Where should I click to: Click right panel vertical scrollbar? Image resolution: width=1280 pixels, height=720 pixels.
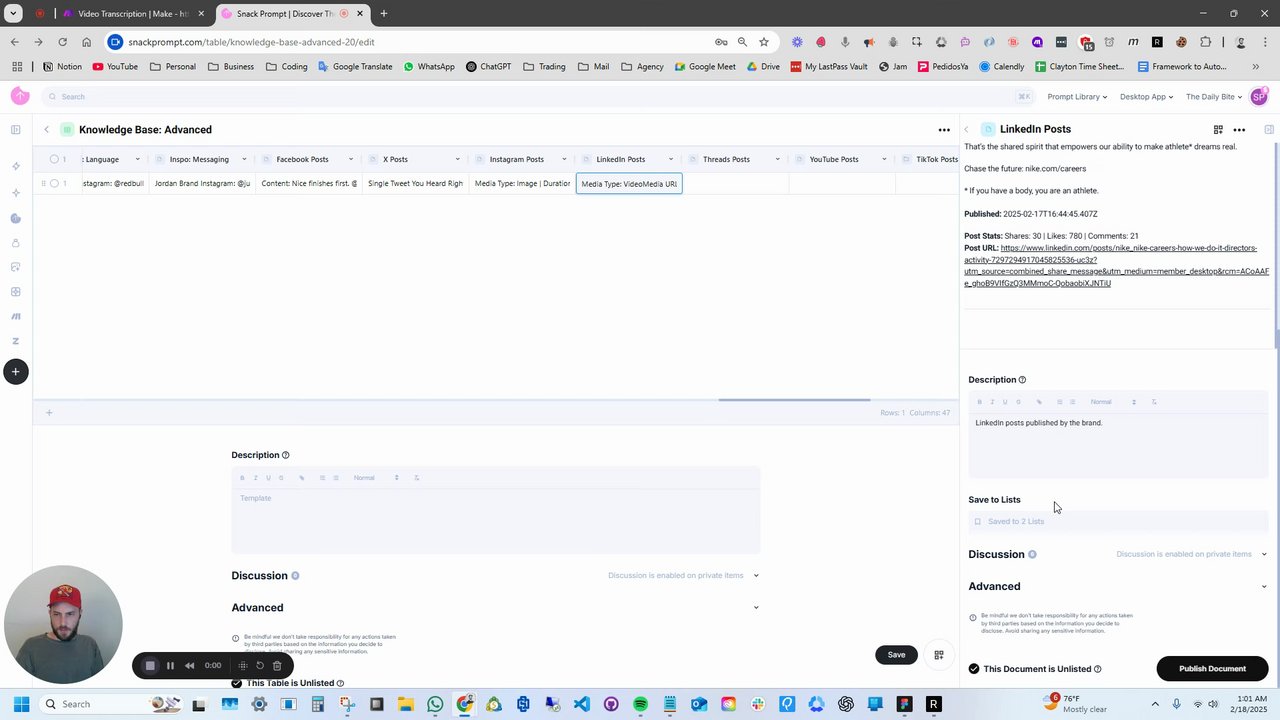[x=1275, y=245]
